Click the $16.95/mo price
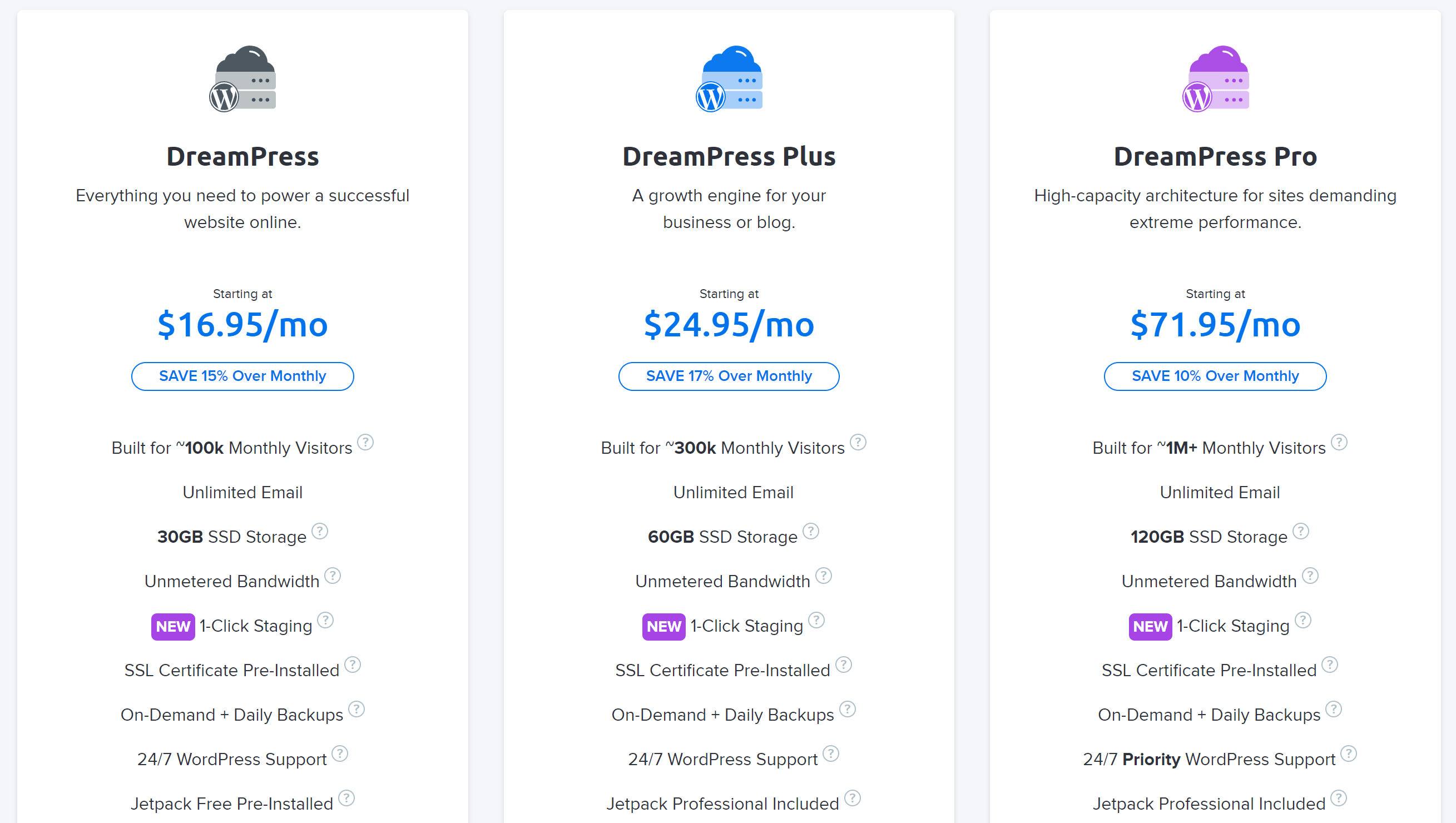 click(242, 325)
